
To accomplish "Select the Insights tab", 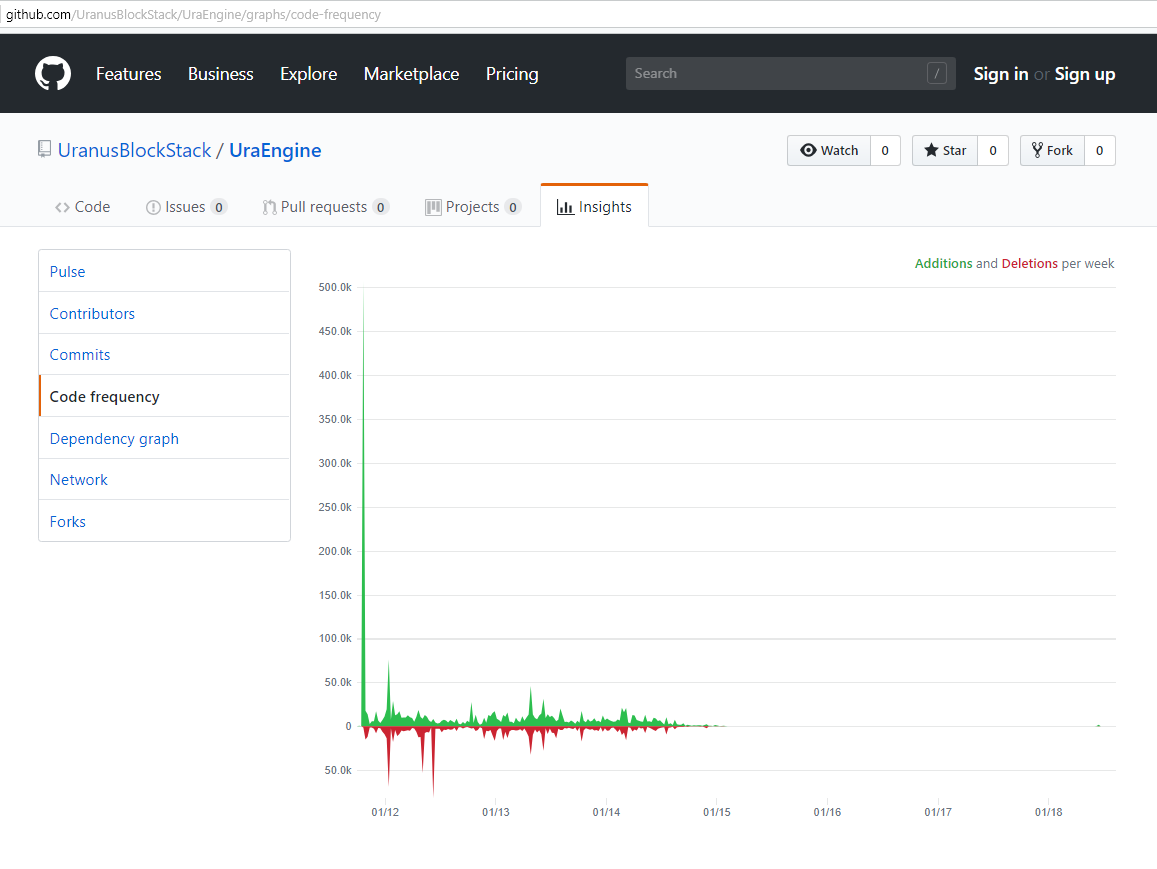I will pos(595,207).
